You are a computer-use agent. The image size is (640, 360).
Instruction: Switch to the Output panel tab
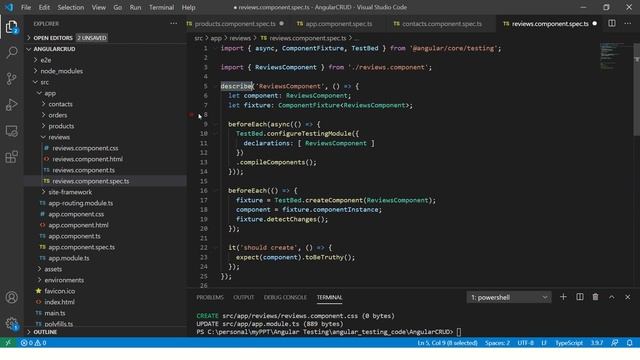coord(244,298)
